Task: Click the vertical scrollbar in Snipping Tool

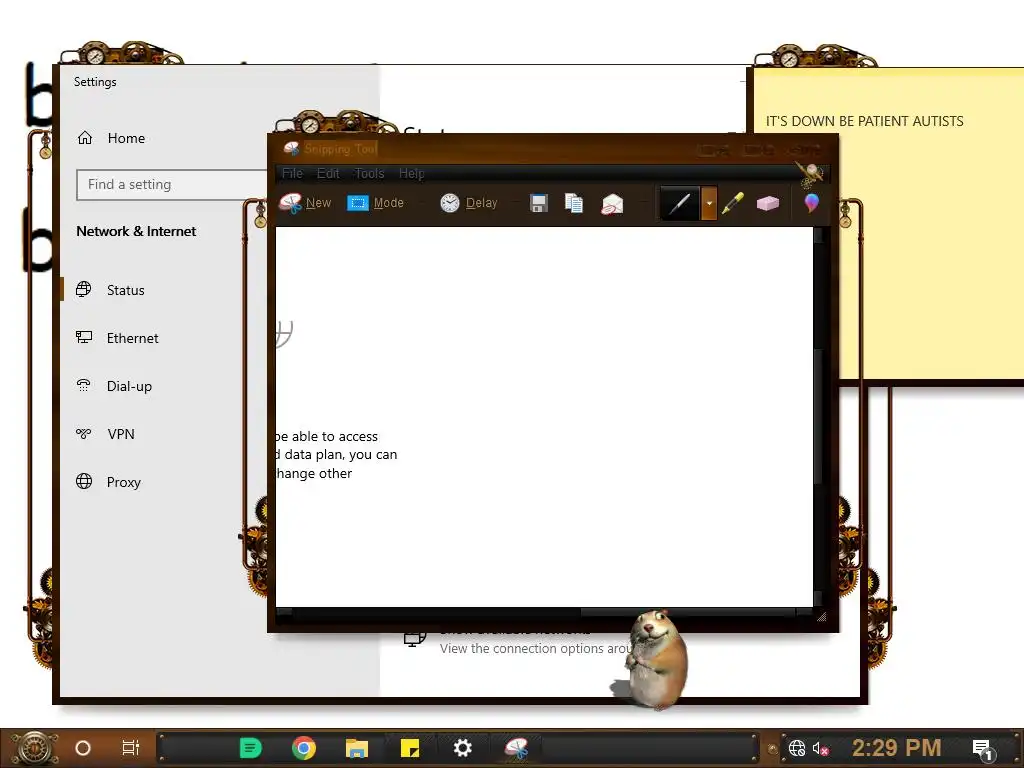Action: tap(818, 417)
